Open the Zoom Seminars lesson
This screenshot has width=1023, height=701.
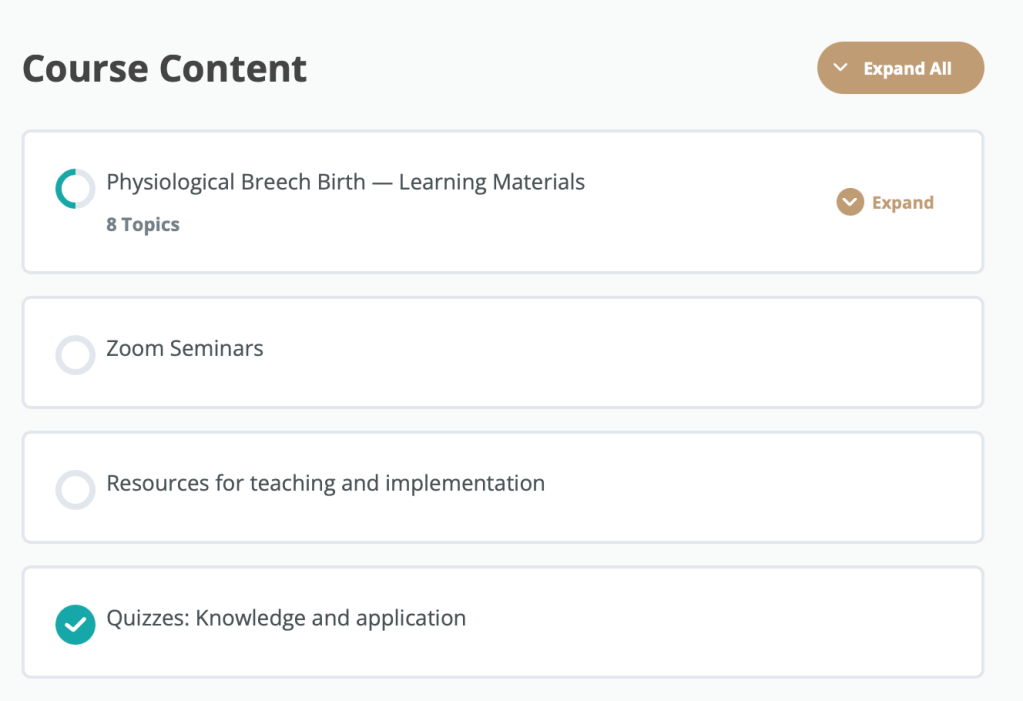coord(185,349)
